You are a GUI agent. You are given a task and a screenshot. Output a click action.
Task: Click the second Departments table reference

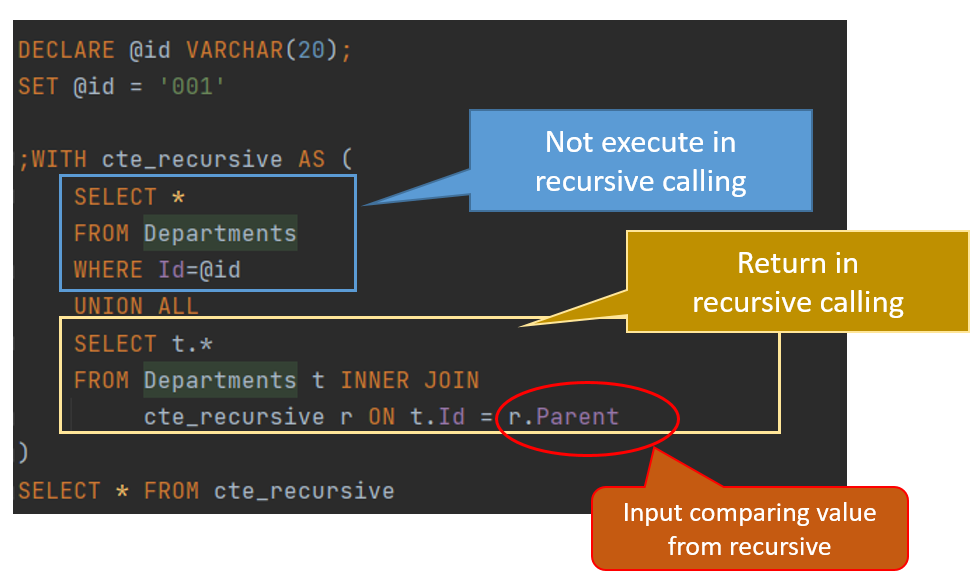click(x=219, y=379)
